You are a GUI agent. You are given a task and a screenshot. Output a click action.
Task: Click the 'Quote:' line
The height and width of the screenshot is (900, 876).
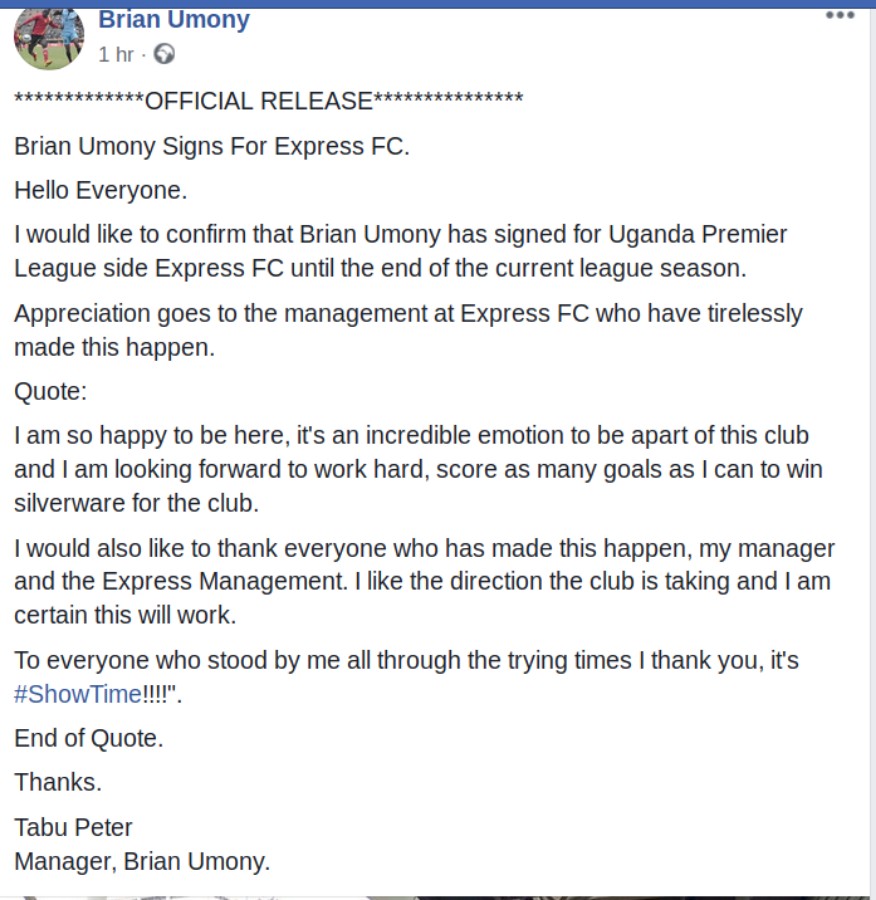point(51,392)
